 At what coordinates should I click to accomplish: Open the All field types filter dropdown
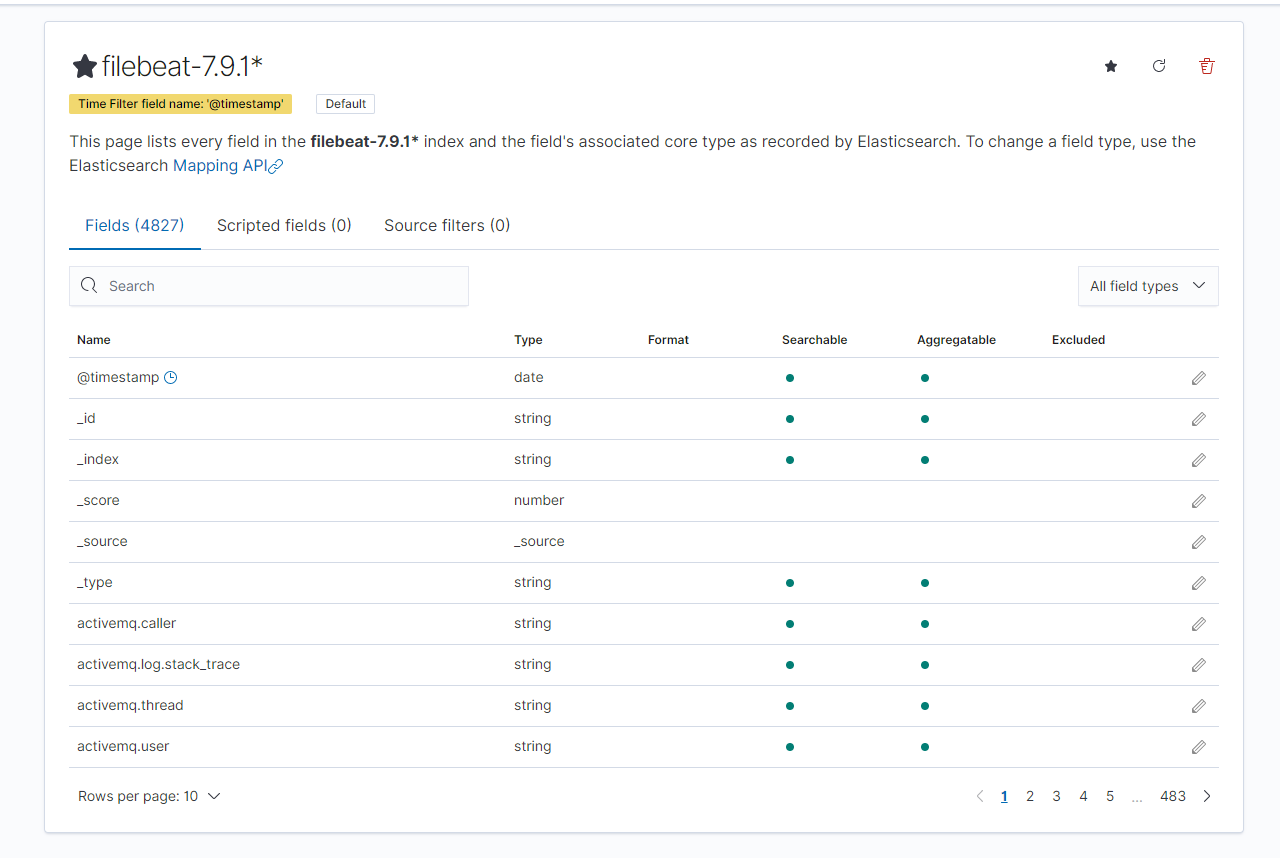tap(1147, 286)
